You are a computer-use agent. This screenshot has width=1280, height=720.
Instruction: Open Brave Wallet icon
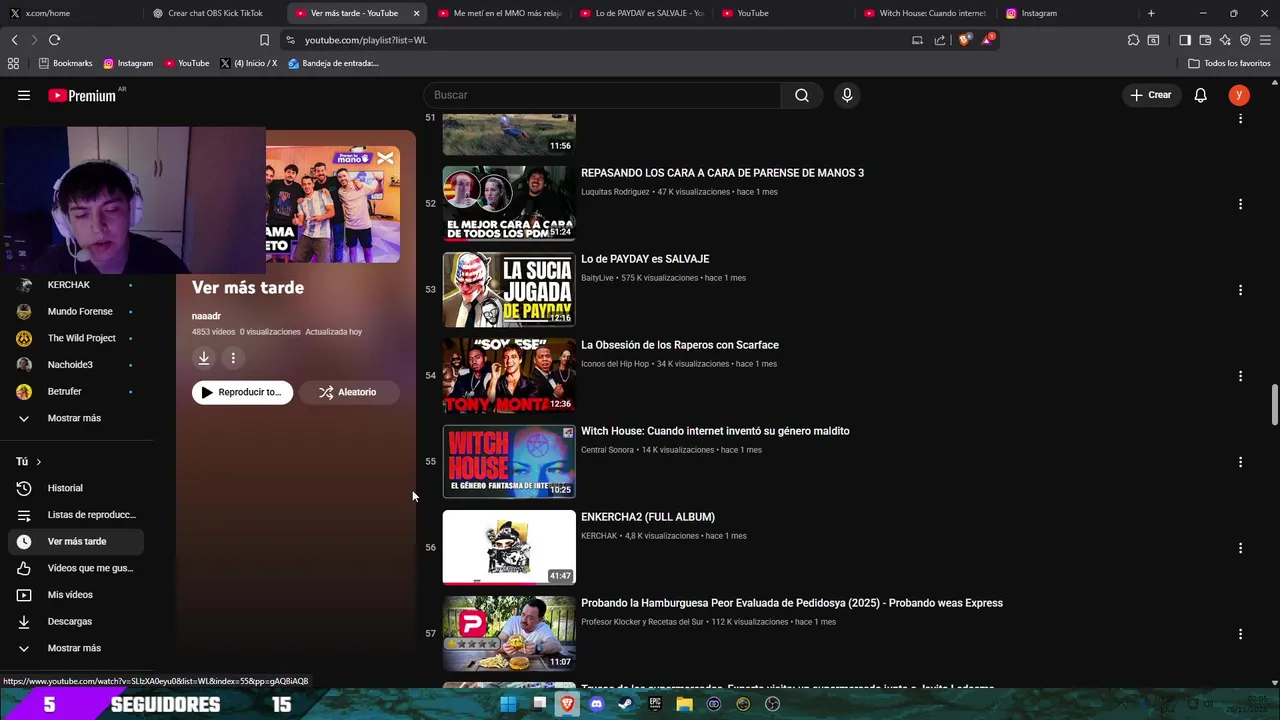pos(1205,40)
